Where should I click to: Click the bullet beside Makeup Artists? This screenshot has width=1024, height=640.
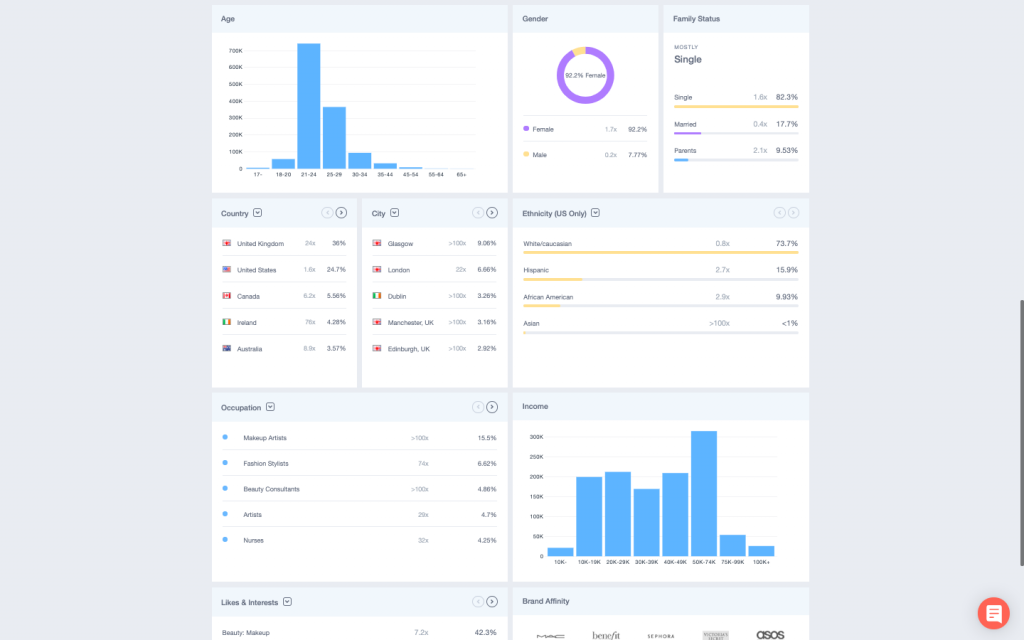(x=225, y=438)
